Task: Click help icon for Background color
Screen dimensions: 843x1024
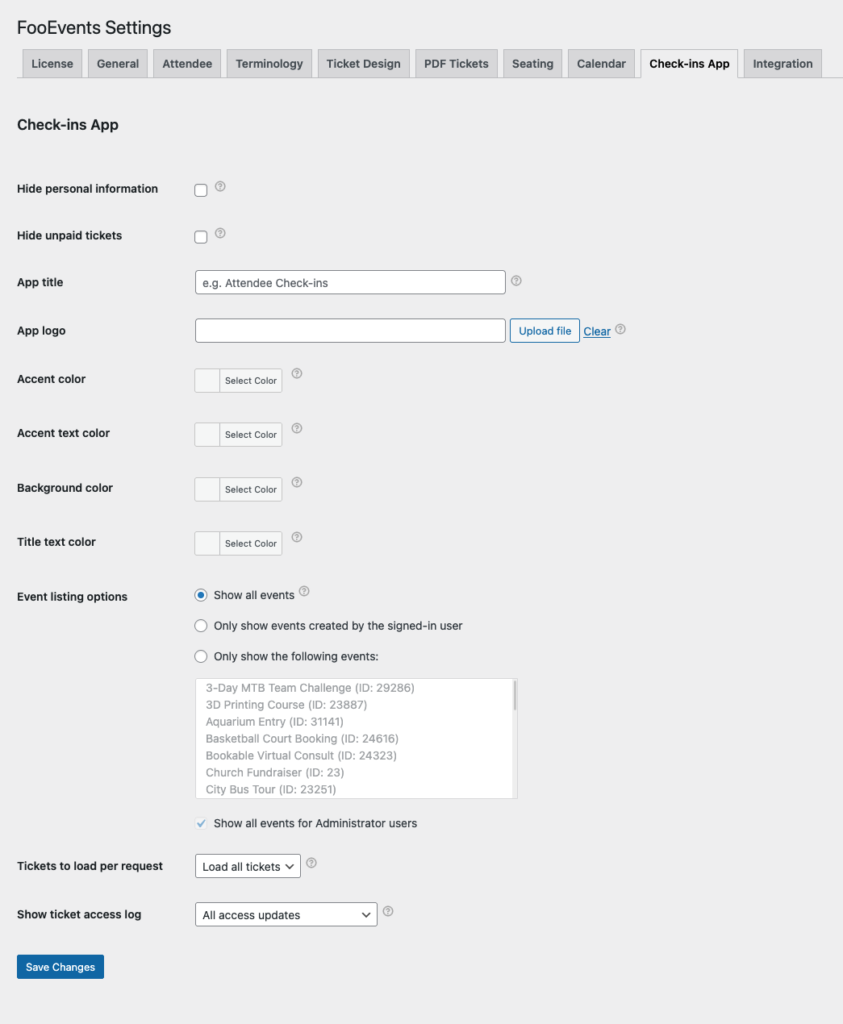Action: pos(296,483)
